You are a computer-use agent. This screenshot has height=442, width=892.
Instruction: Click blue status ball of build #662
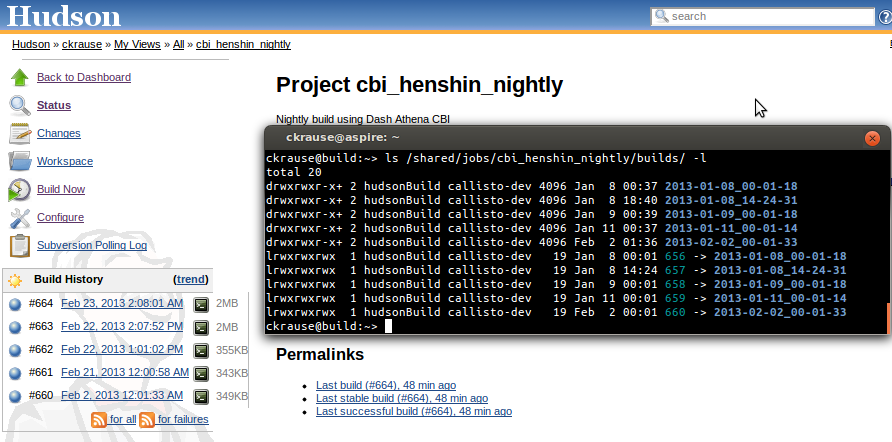click(15, 350)
